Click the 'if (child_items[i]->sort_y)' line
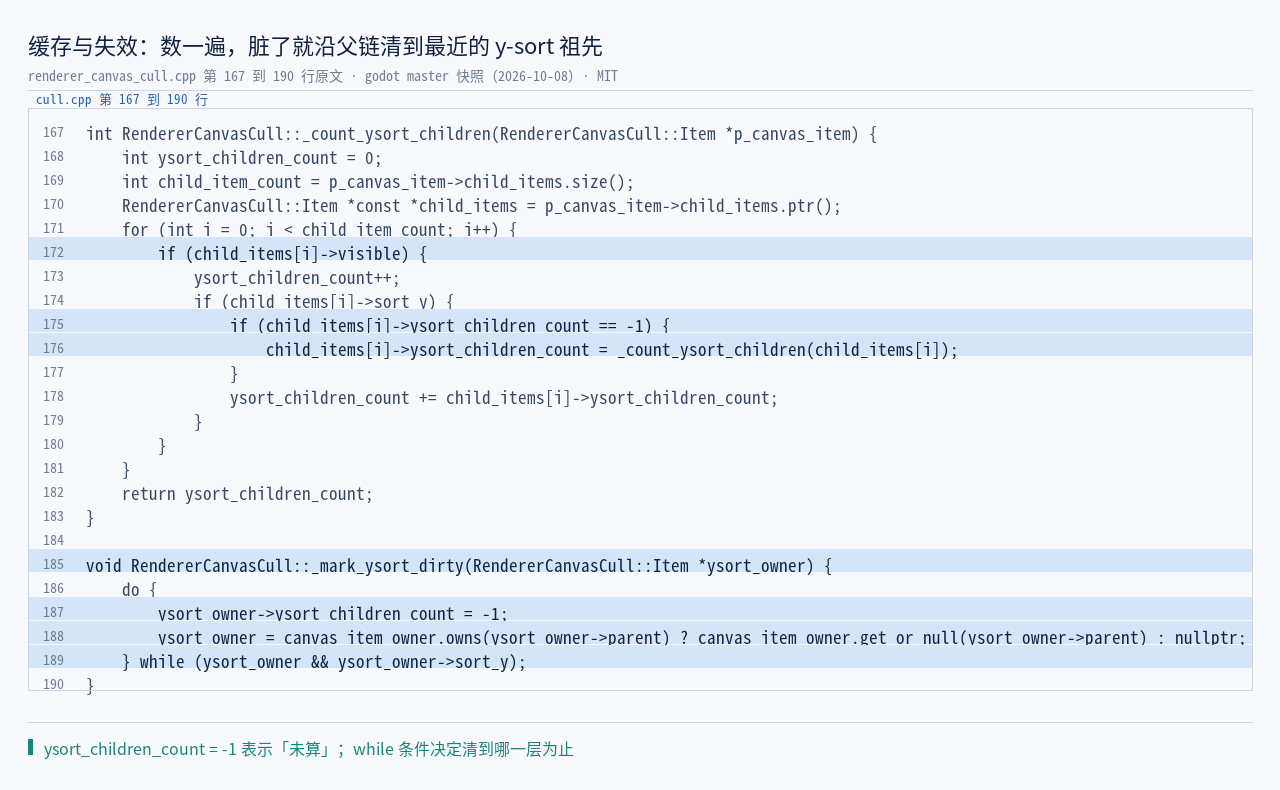The width and height of the screenshot is (1280, 790). tap(324, 302)
